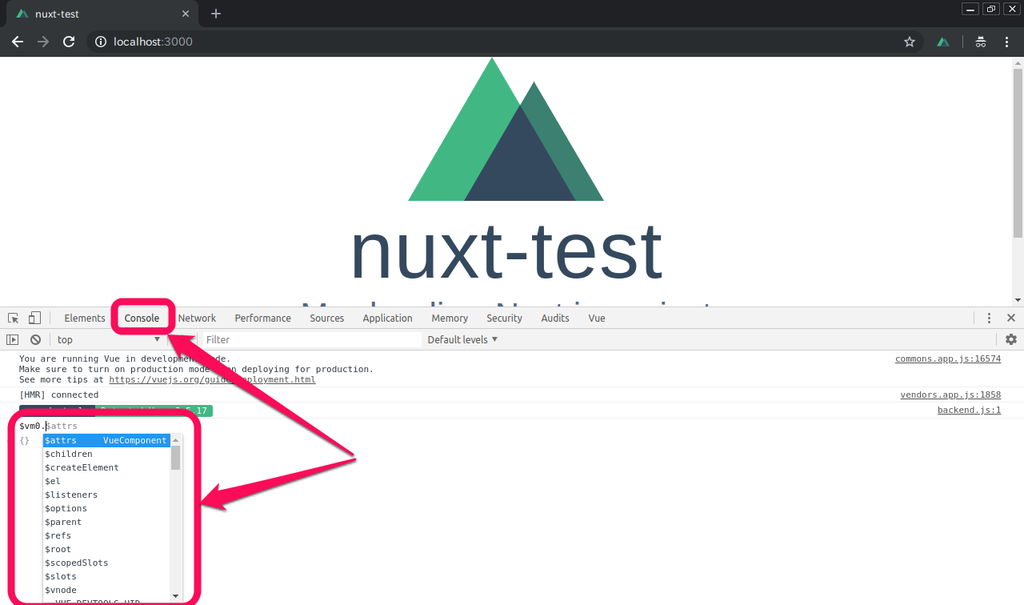Open console settings gear

click(1011, 340)
